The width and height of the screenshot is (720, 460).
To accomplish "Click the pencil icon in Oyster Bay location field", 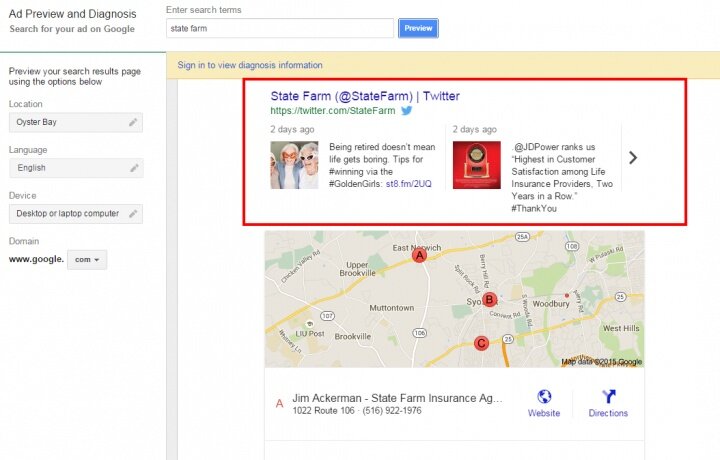I will click(133, 122).
